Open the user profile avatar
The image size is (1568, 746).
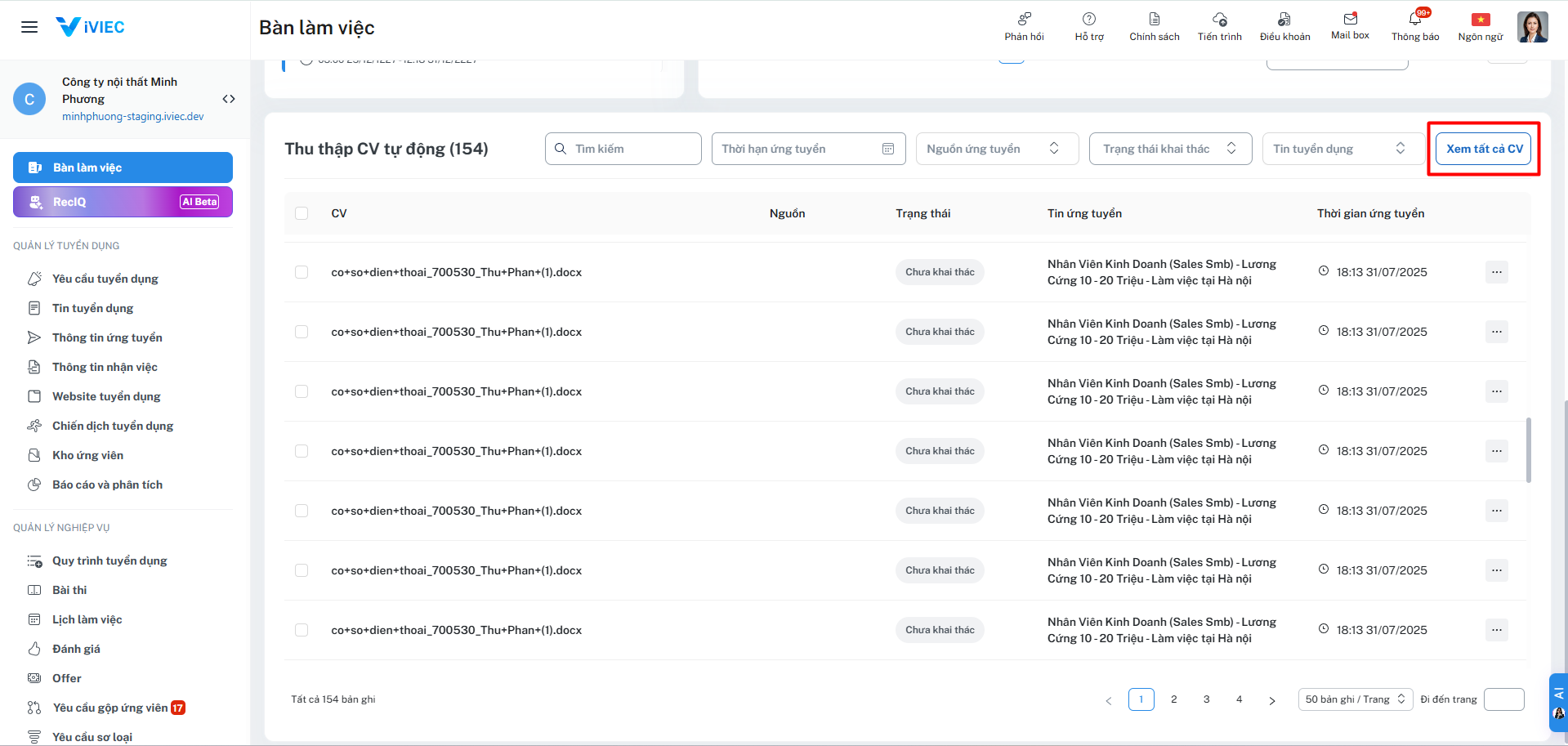[x=1532, y=27]
